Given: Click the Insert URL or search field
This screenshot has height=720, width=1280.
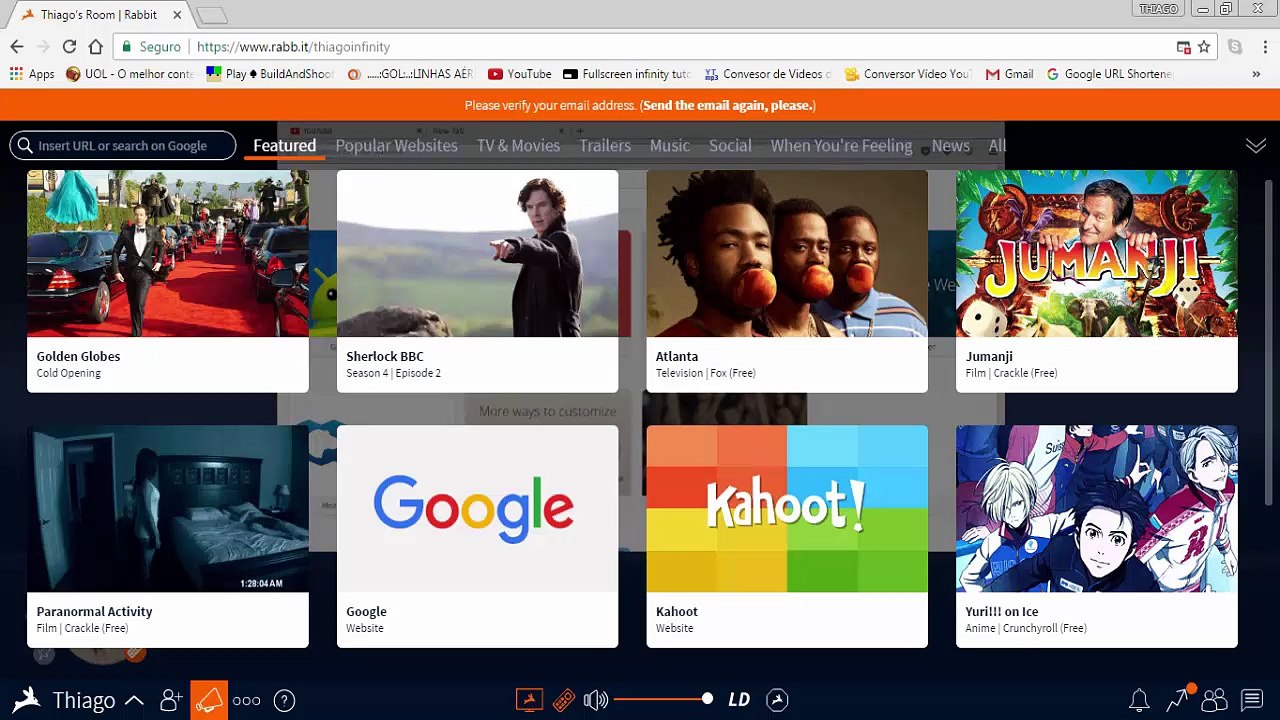Looking at the screenshot, I should (x=123, y=146).
